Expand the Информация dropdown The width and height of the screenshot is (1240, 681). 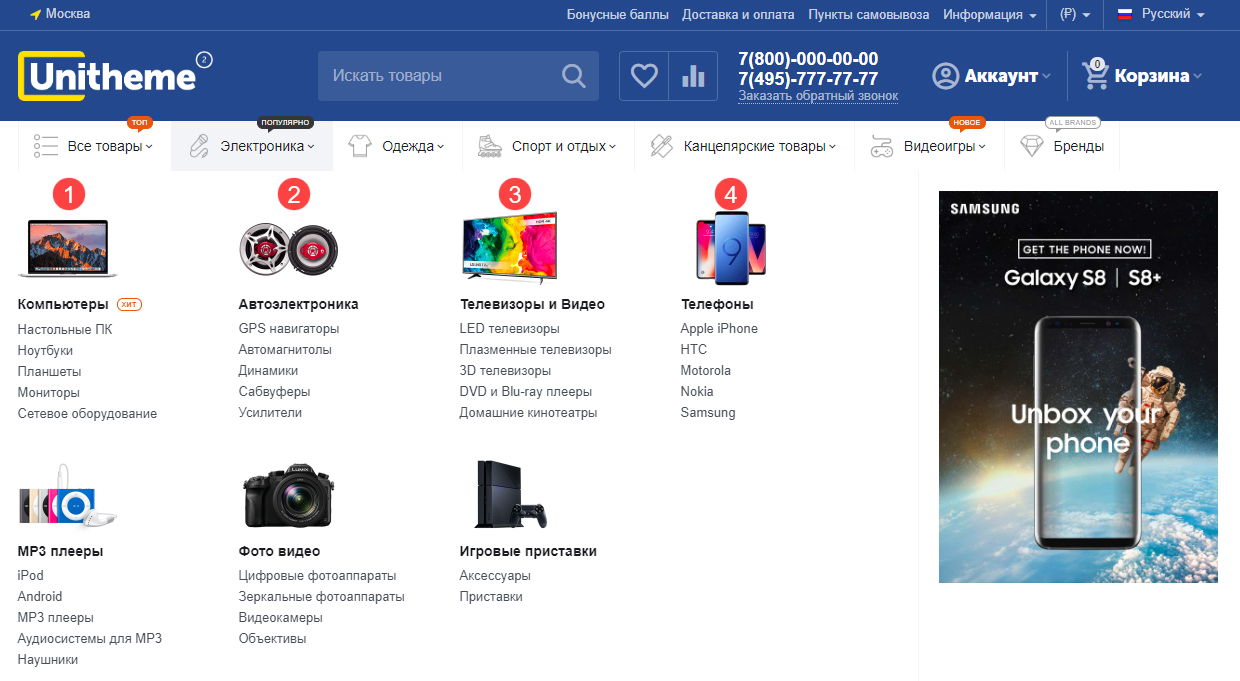click(x=989, y=15)
